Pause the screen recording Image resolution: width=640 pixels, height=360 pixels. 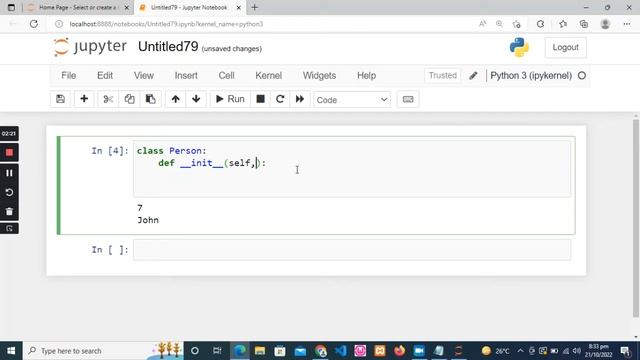[9, 173]
